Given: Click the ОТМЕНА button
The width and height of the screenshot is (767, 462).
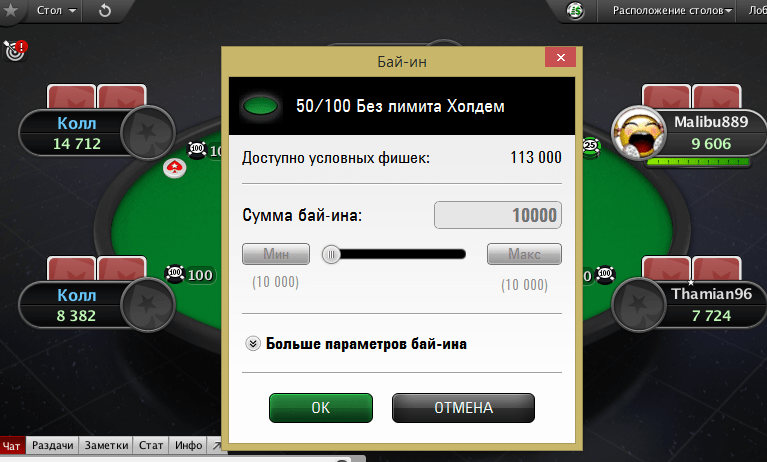Looking at the screenshot, I should tap(463, 408).
